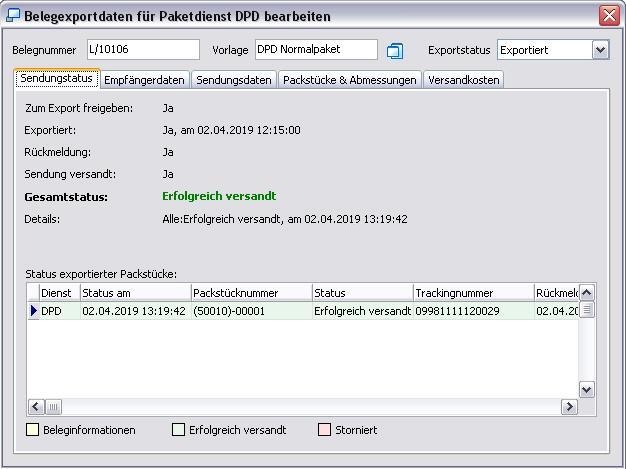Open the Exportstatus dropdown
The image size is (626, 469).
tap(600, 50)
